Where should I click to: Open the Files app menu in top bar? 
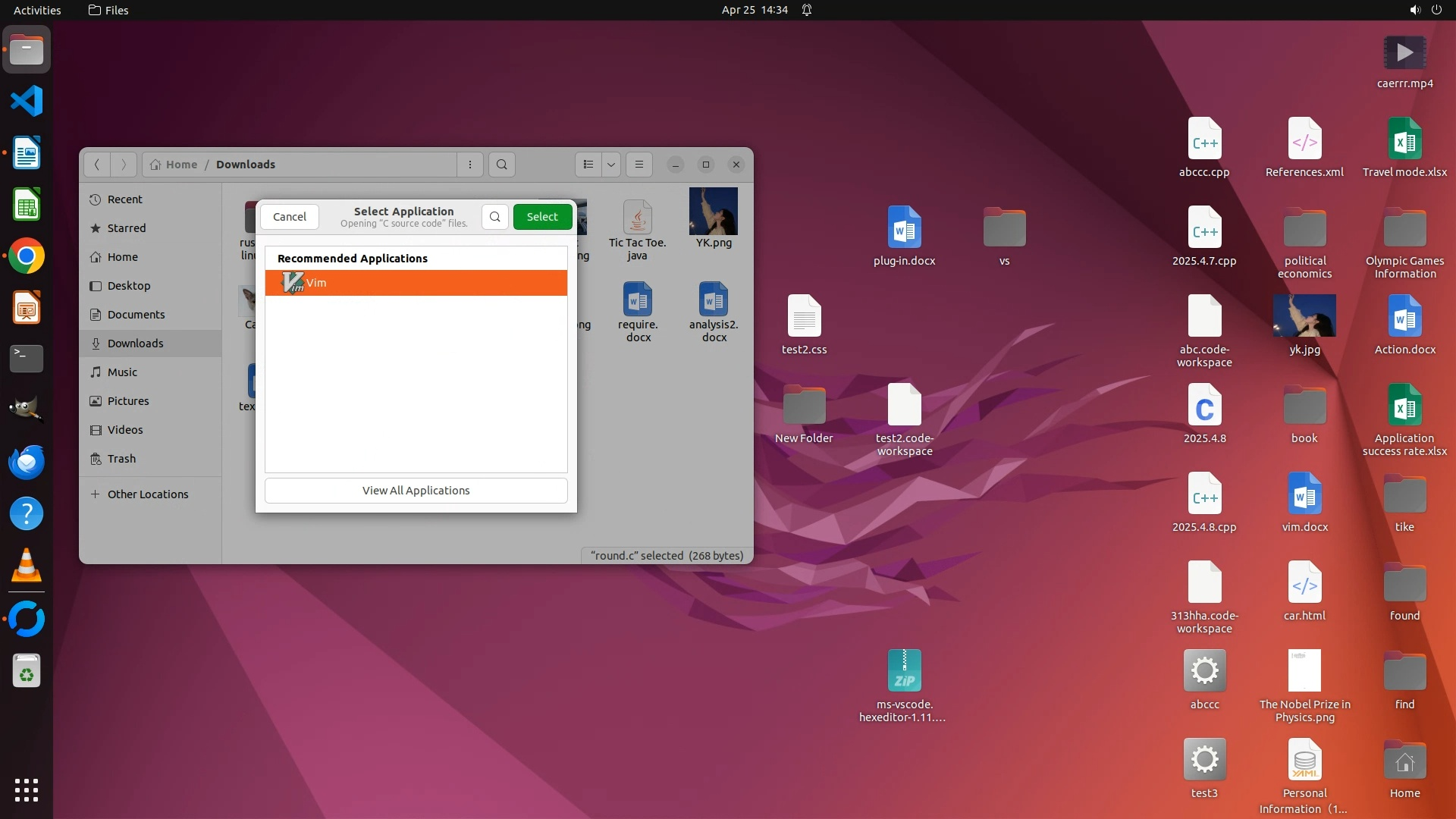coord(108,10)
